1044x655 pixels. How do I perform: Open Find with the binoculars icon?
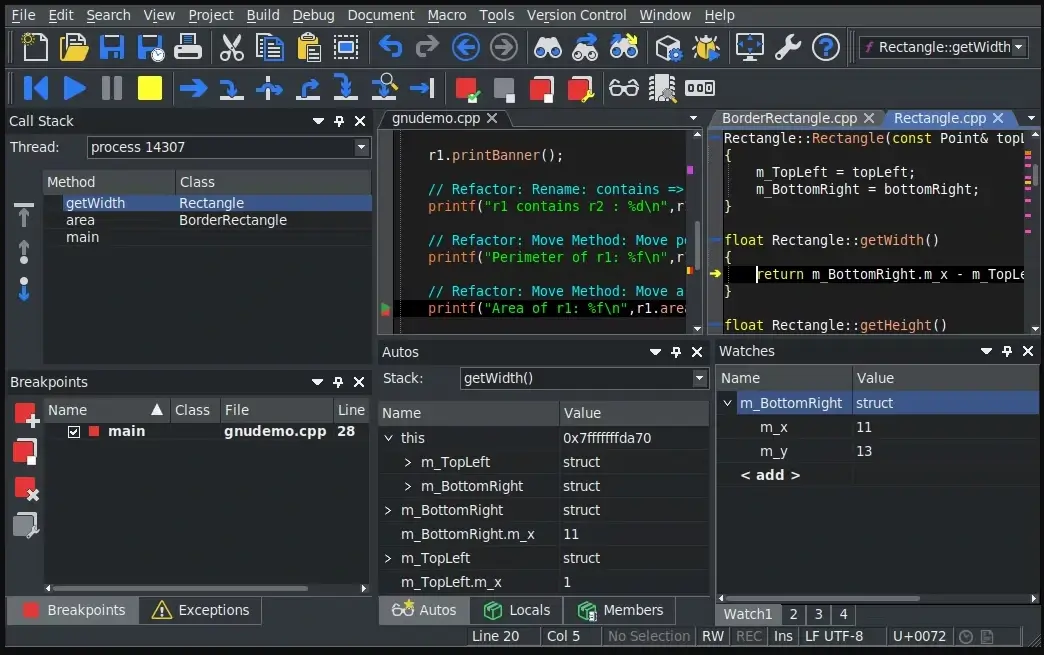pos(547,47)
